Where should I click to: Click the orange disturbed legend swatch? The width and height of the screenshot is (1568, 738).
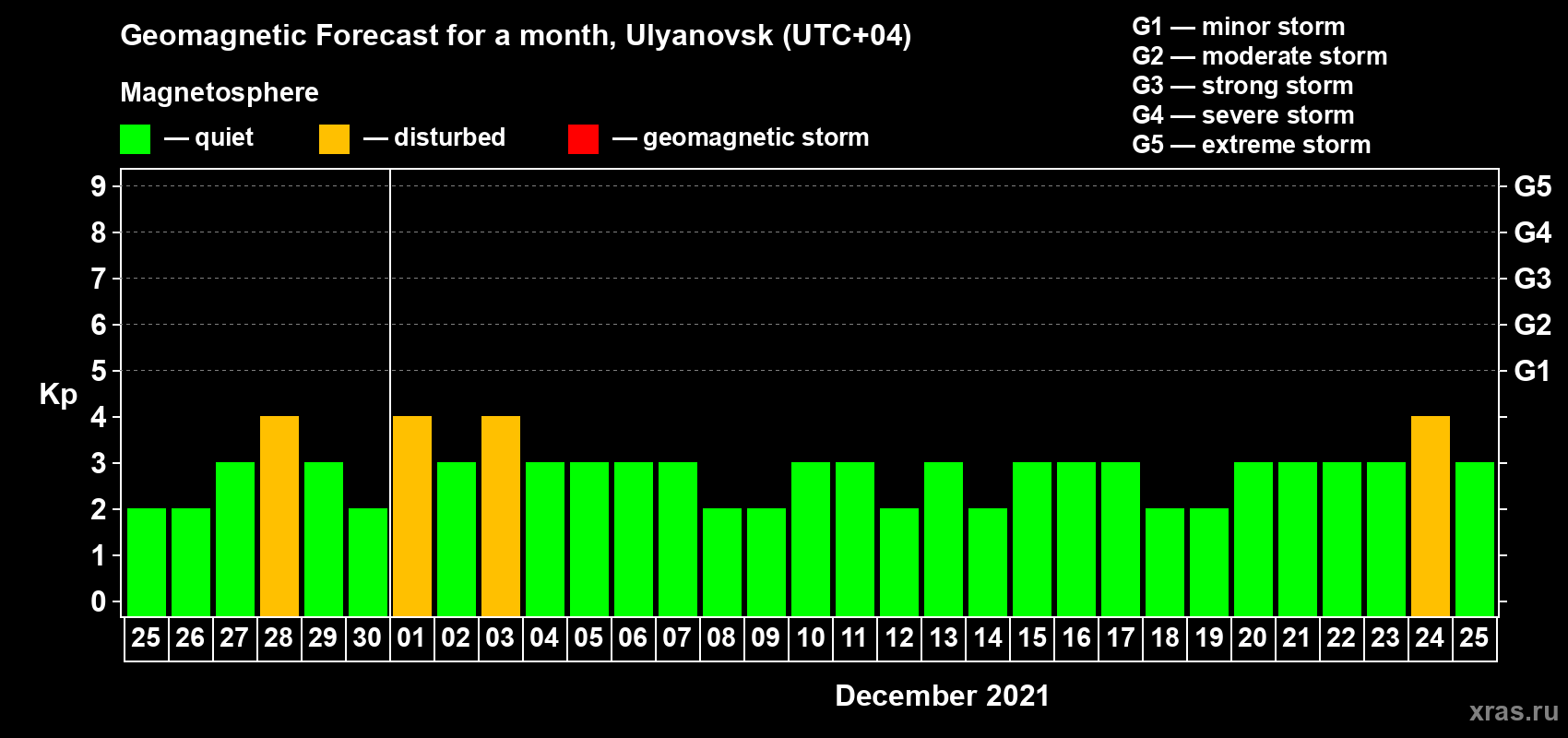(334, 139)
